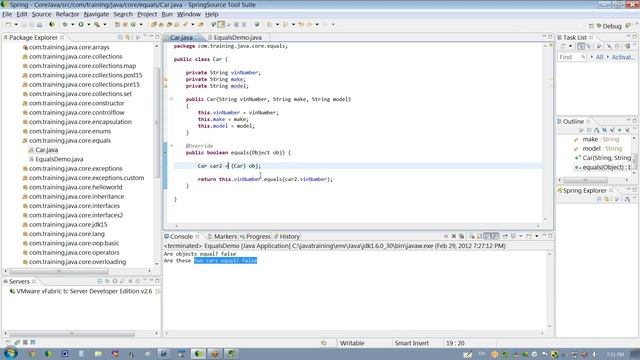Open the Window menu
Image resolution: width=640 pixels, height=360 pixels.
click(189, 14)
